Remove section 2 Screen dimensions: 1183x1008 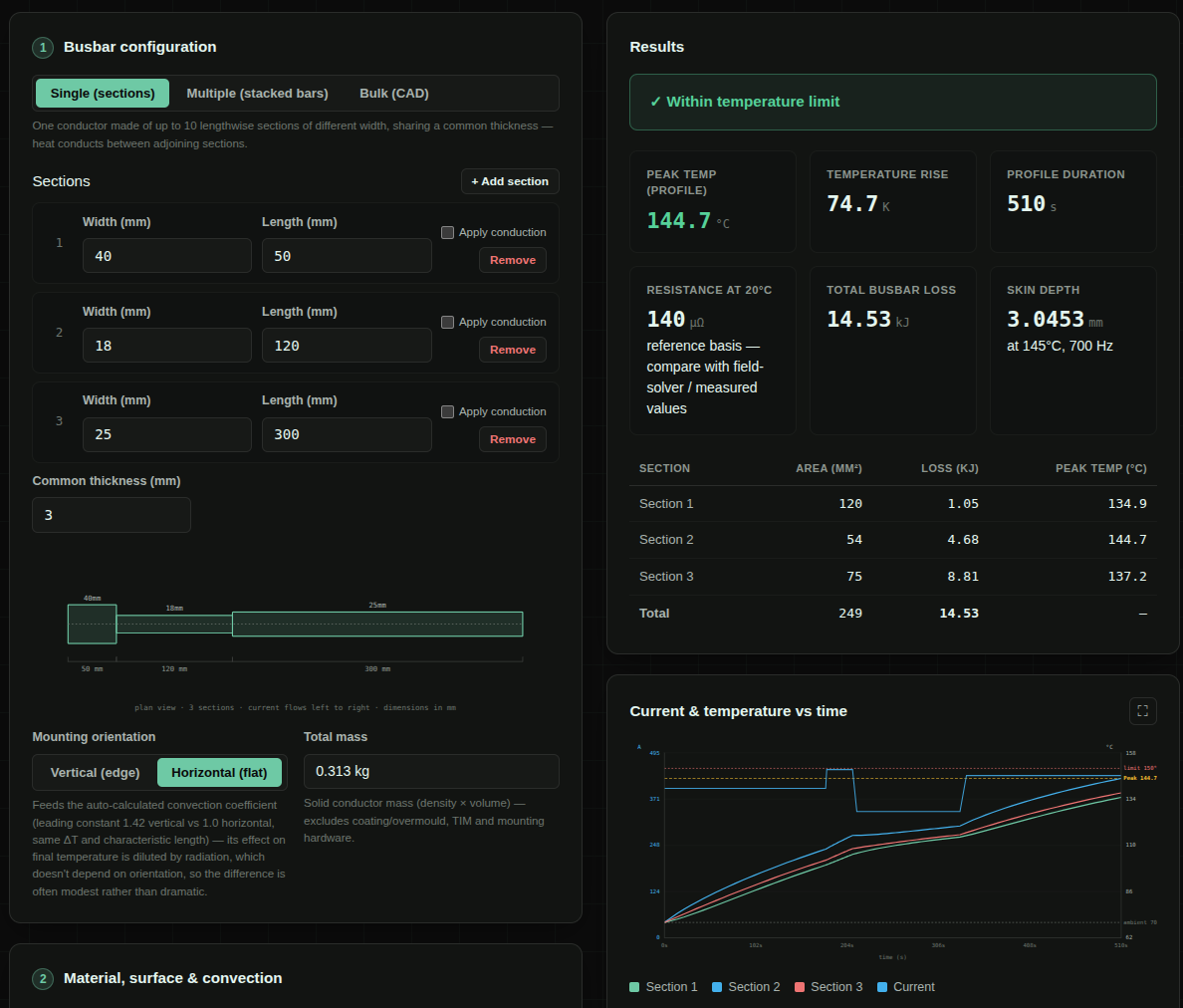(x=512, y=350)
